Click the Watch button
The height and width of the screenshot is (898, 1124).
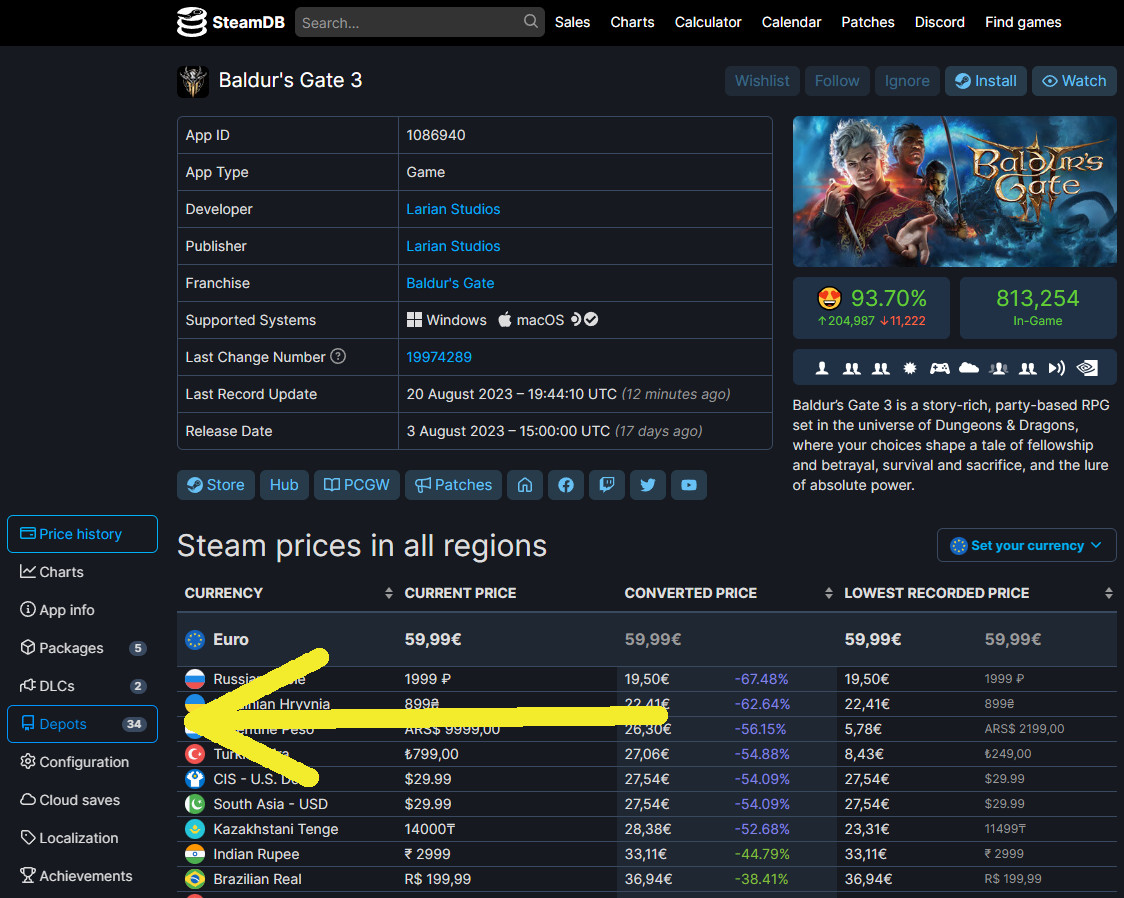click(1074, 81)
